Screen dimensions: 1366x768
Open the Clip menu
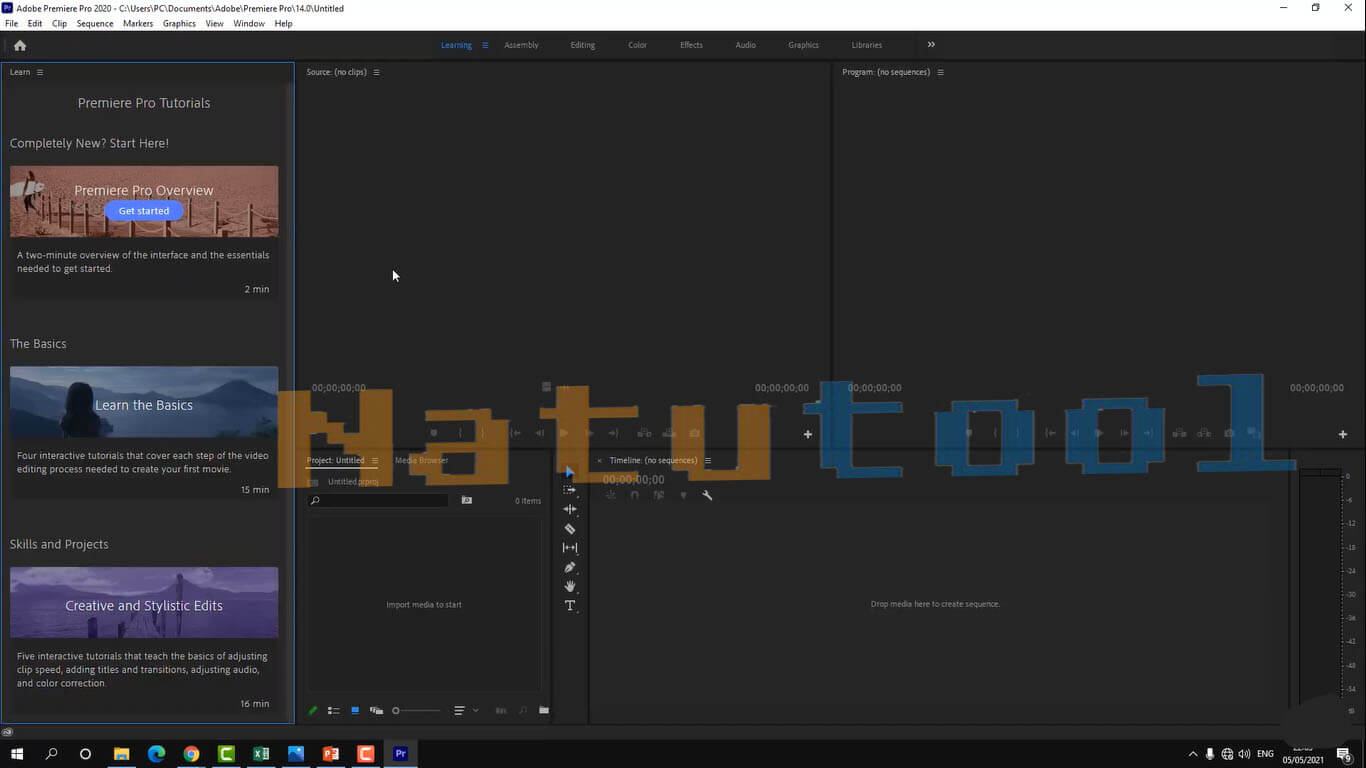click(x=59, y=23)
